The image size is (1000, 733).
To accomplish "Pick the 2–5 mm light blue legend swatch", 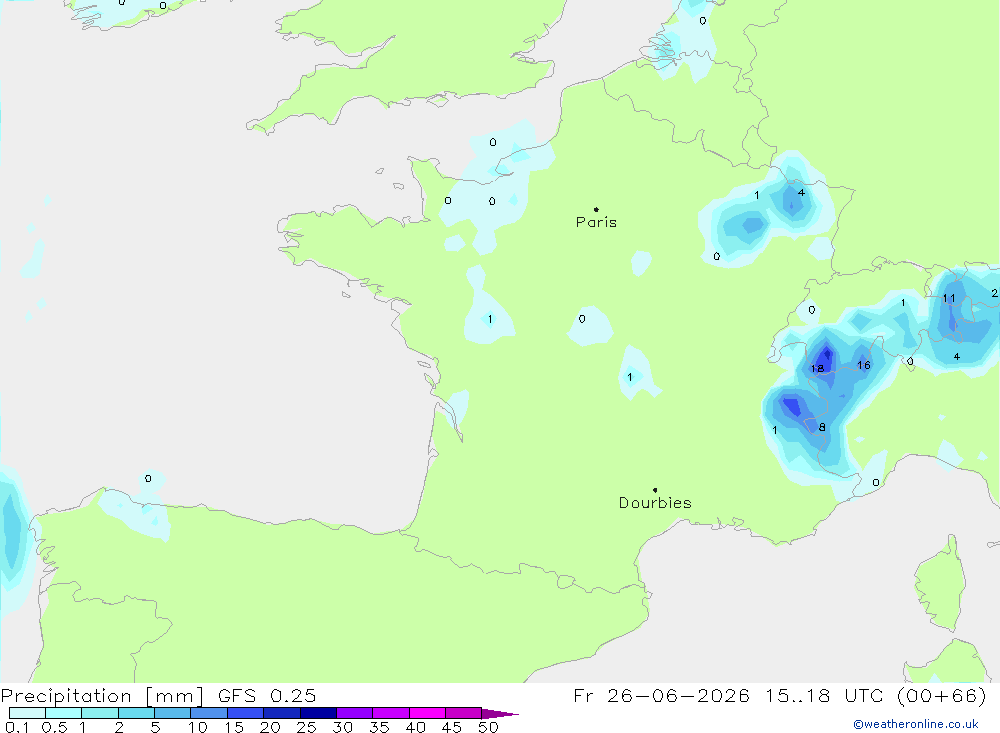I will point(136,713).
